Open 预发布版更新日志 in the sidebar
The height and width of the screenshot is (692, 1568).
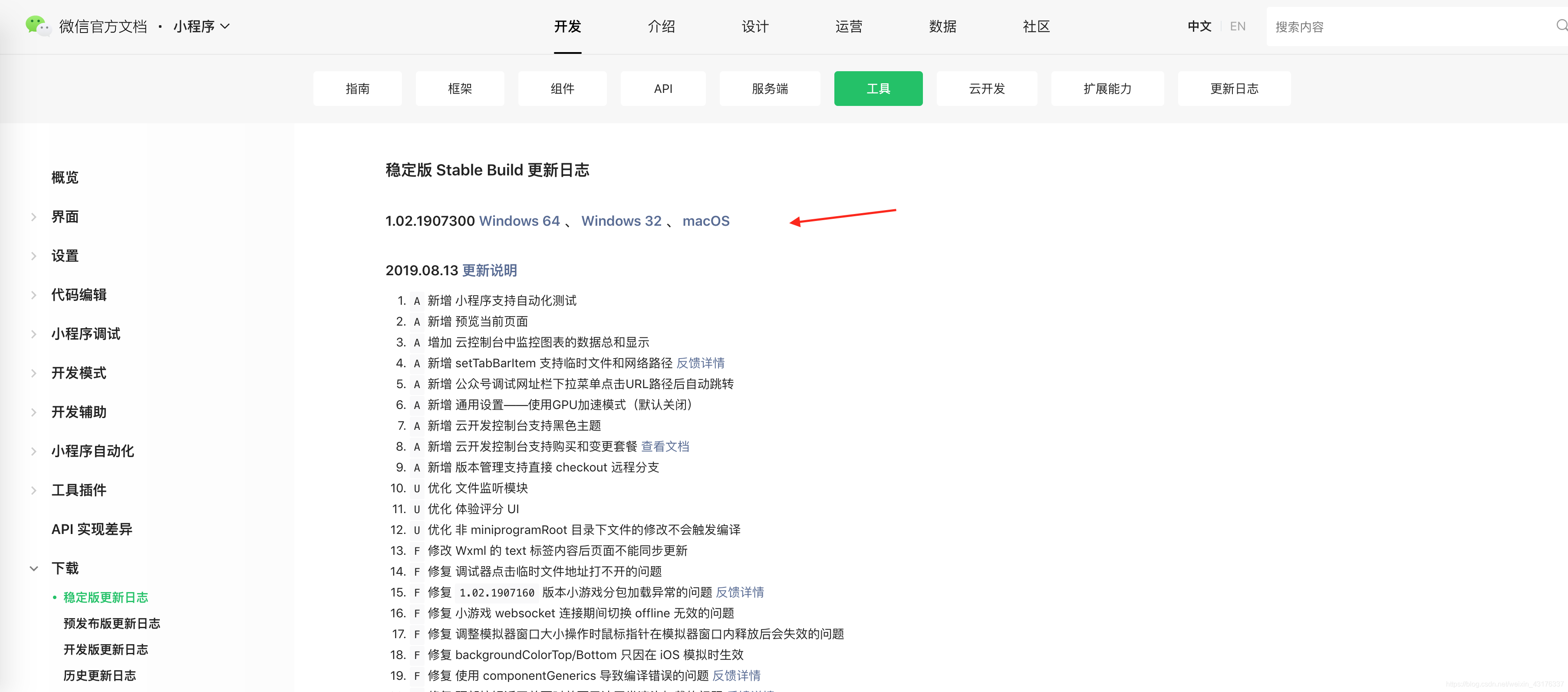tap(112, 624)
